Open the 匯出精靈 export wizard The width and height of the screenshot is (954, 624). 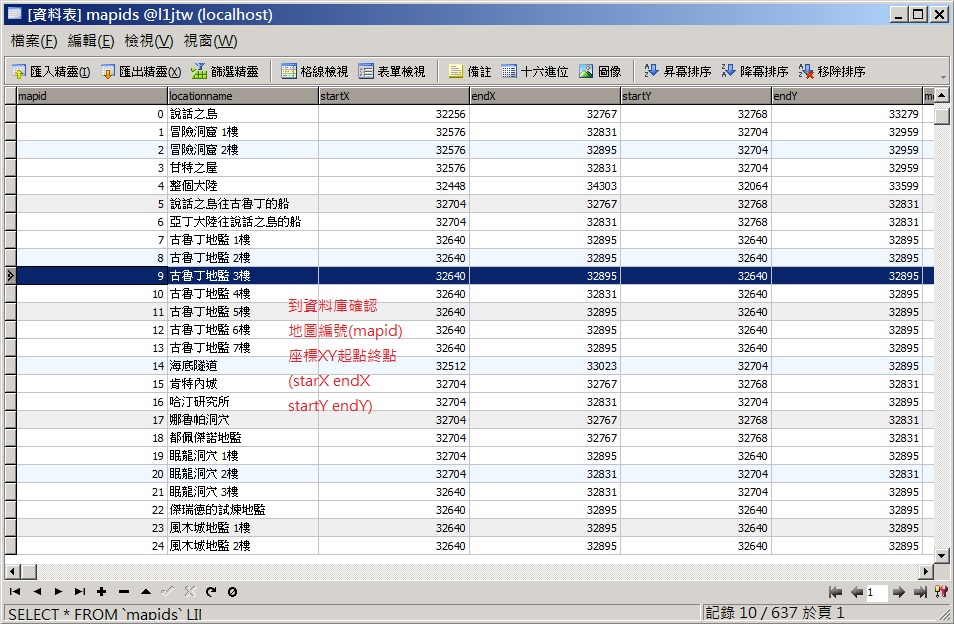[141, 72]
